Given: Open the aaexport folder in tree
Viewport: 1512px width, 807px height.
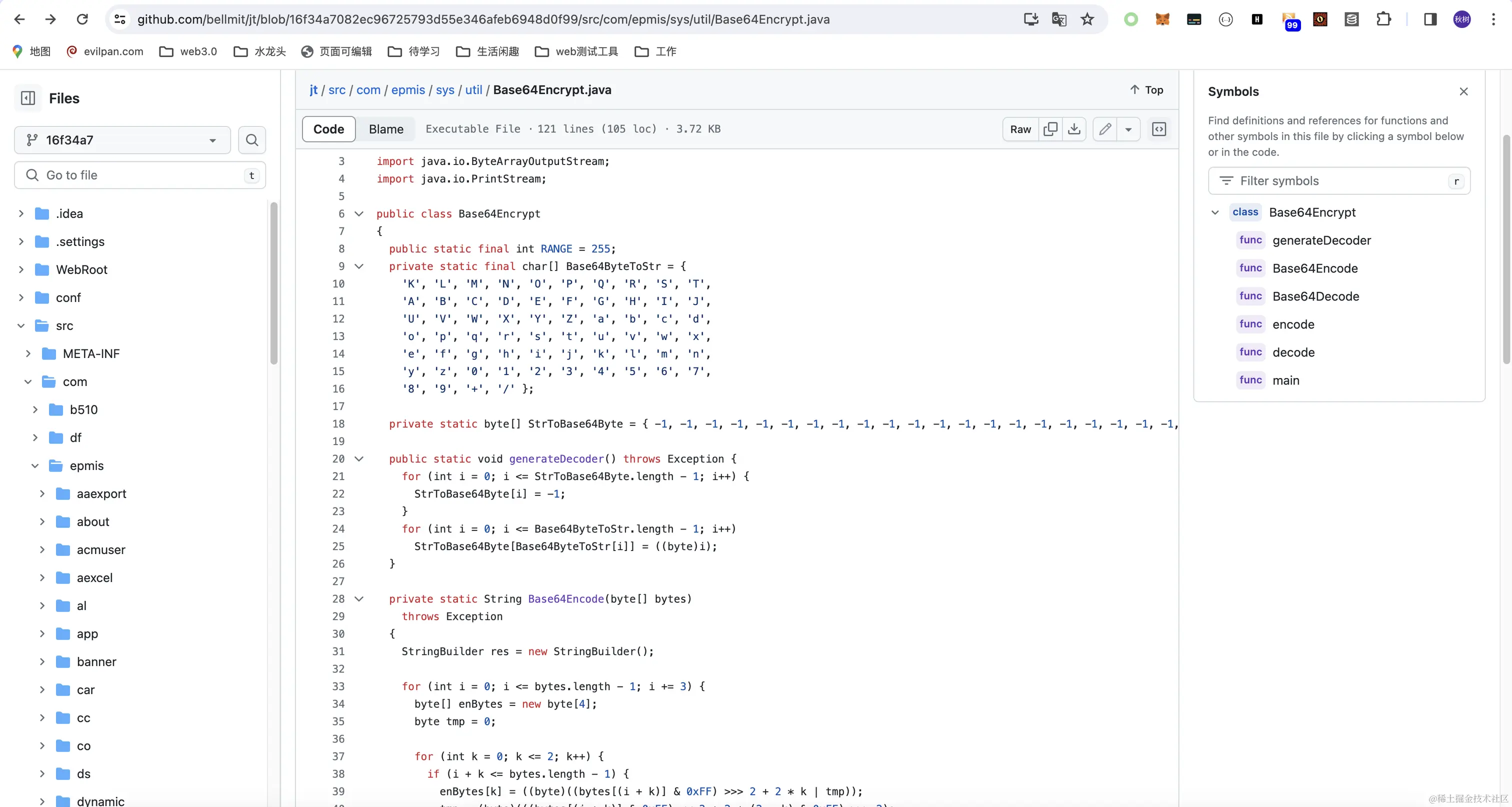Looking at the screenshot, I should coord(101,493).
